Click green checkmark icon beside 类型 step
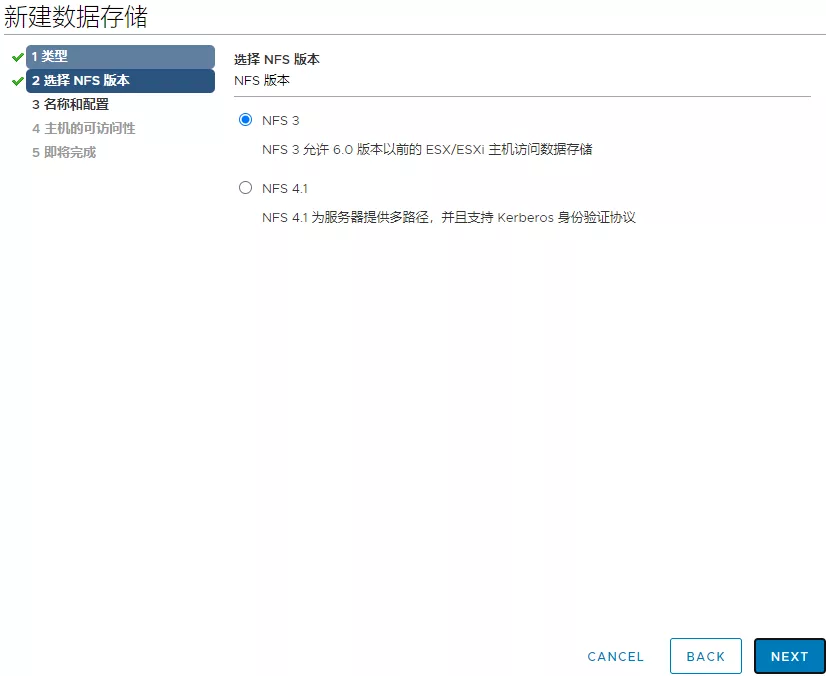826x676 pixels. click(x=18, y=57)
